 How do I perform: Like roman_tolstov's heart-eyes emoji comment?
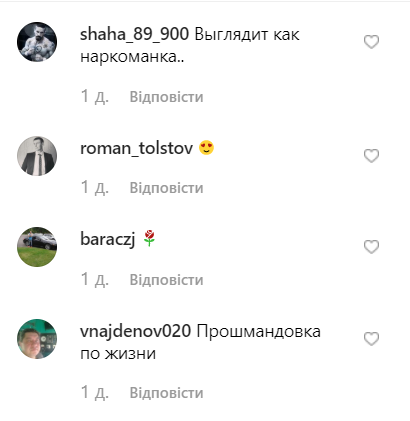point(371,156)
